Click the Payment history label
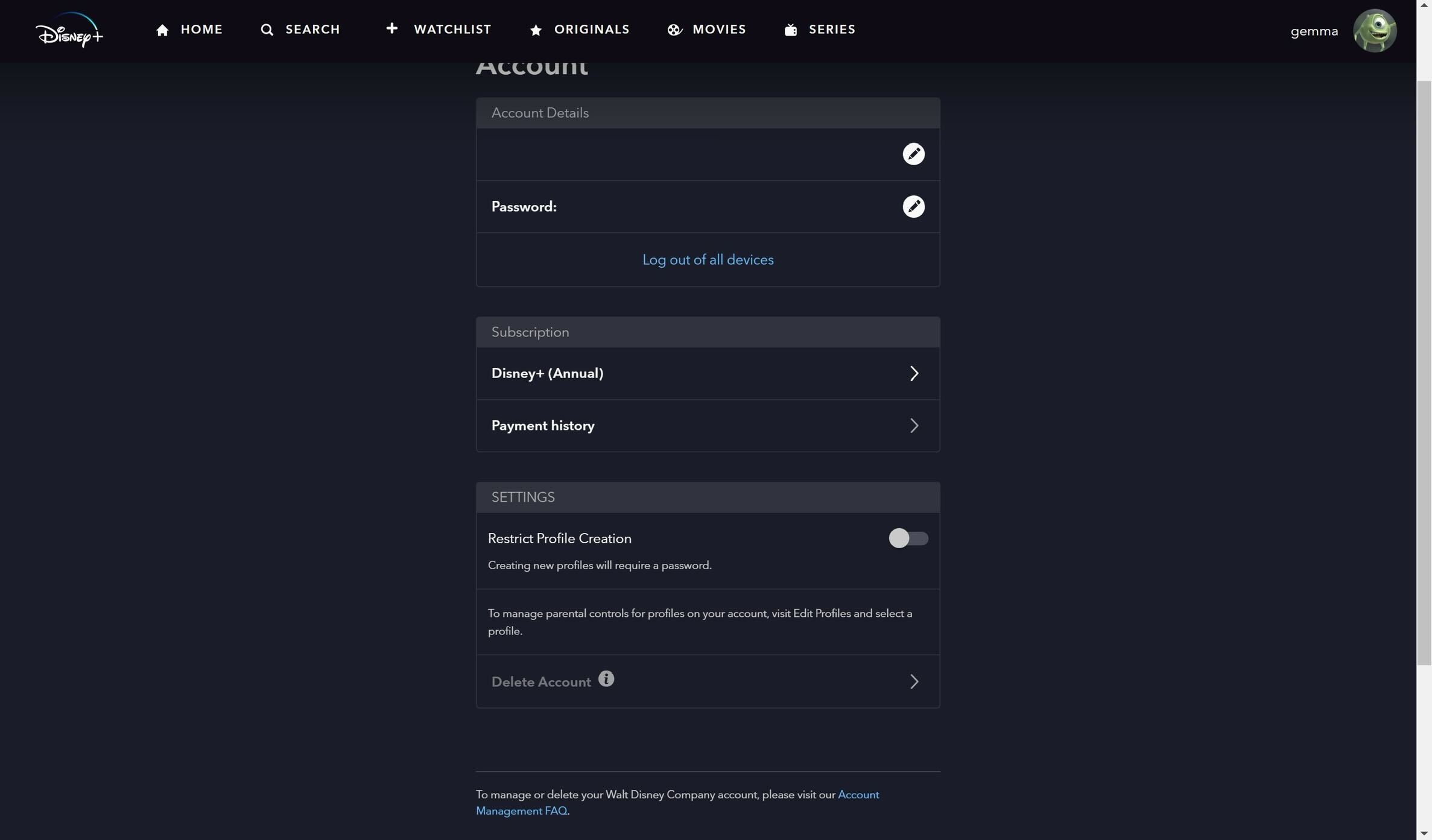 click(x=543, y=426)
